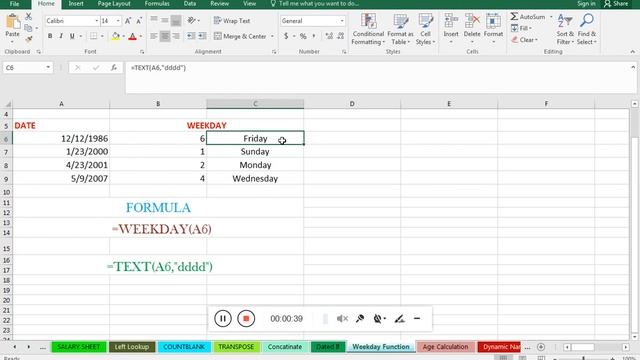Click the Format Painter brush icon
Screen dimensions: 640x360
pyautogui.click(x=28, y=39)
